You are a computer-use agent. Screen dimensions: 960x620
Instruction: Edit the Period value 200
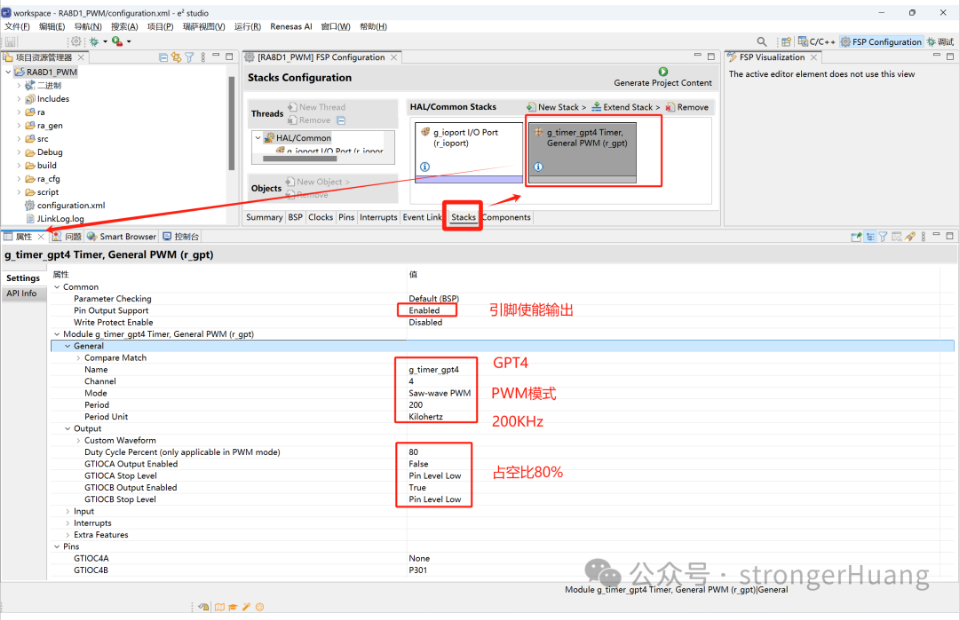[x=416, y=405]
